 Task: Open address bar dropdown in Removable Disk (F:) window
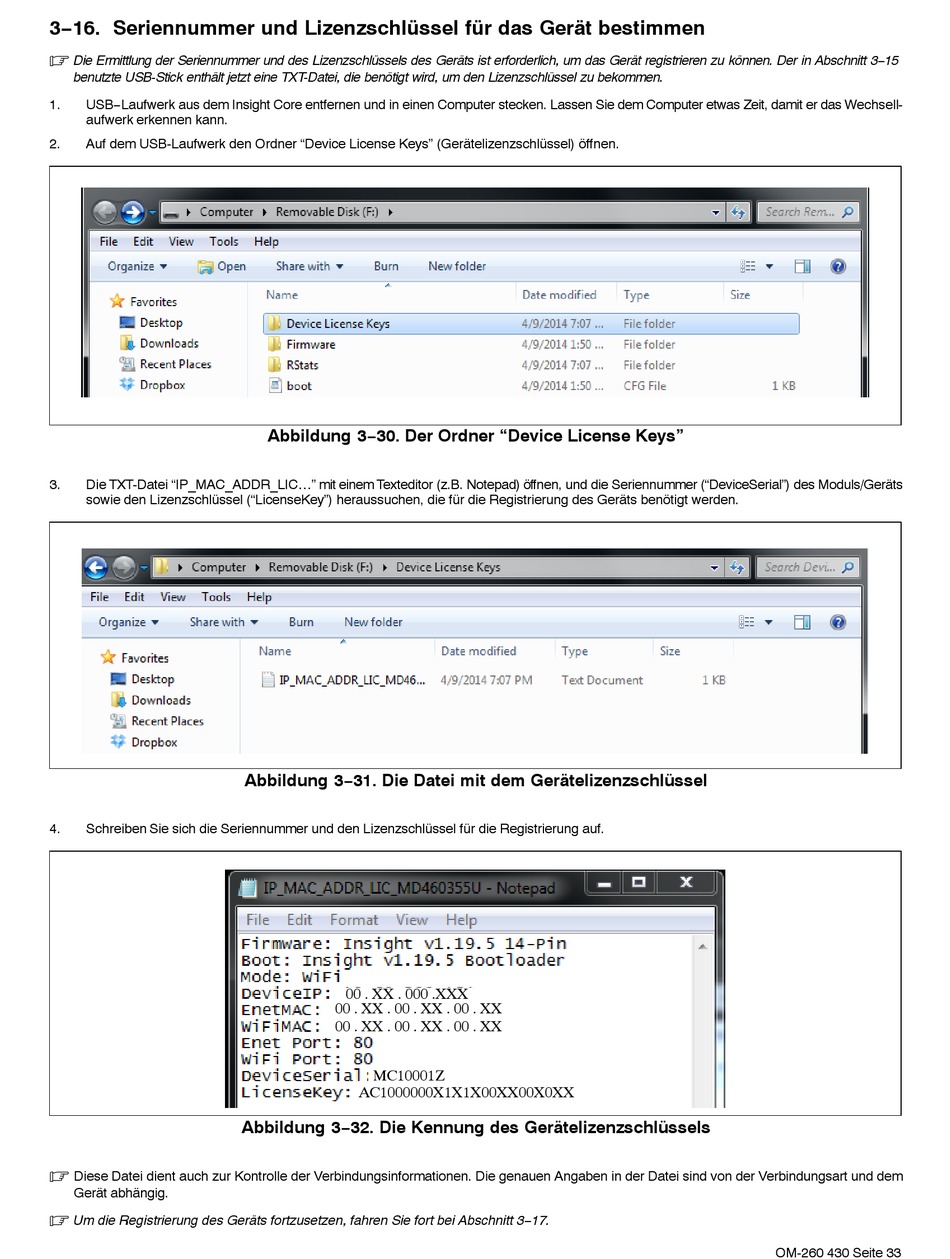tap(715, 212)
